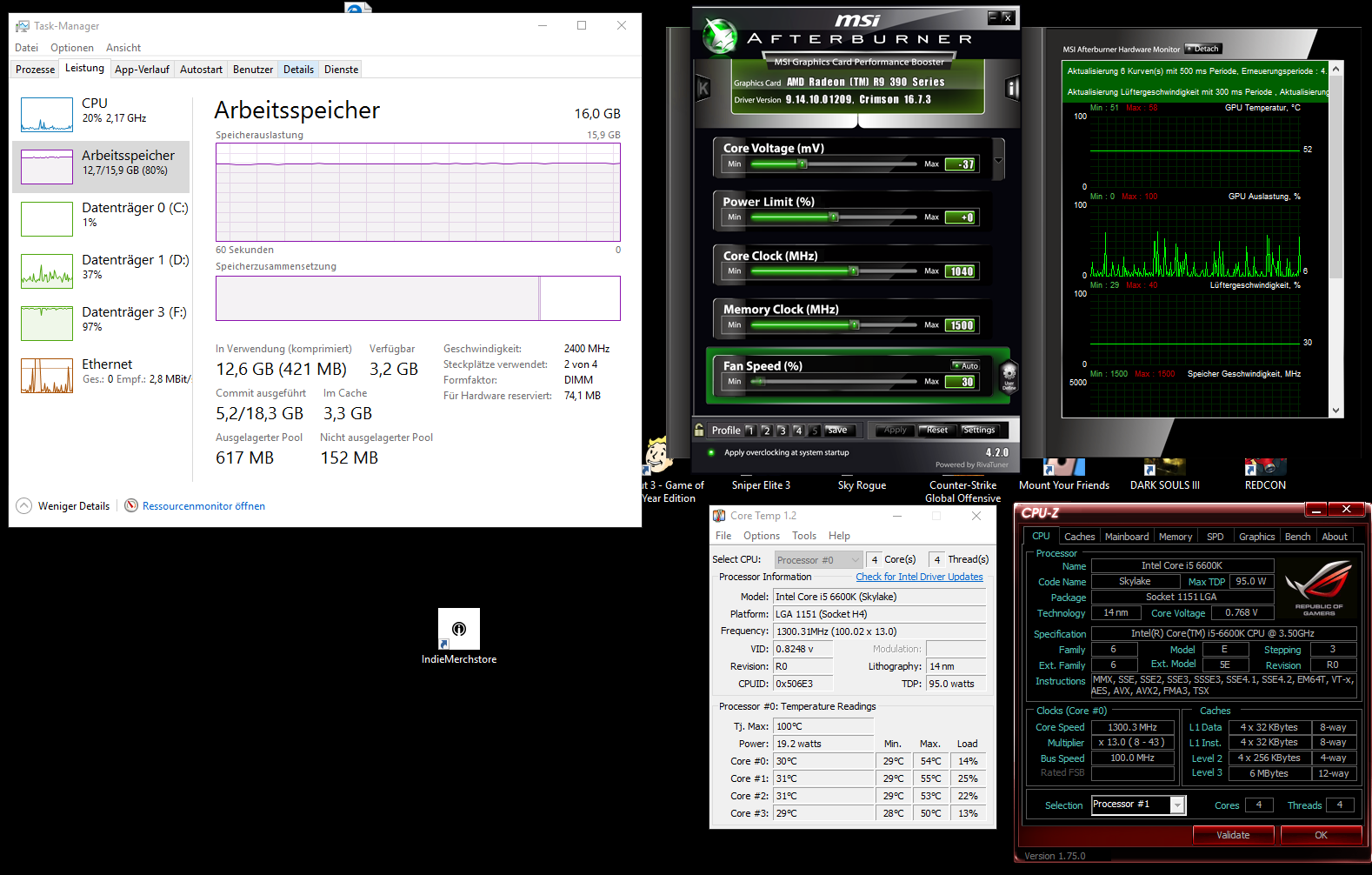
Task: Toggle Apply overclocking at system startup
Action: click(711, 452)
